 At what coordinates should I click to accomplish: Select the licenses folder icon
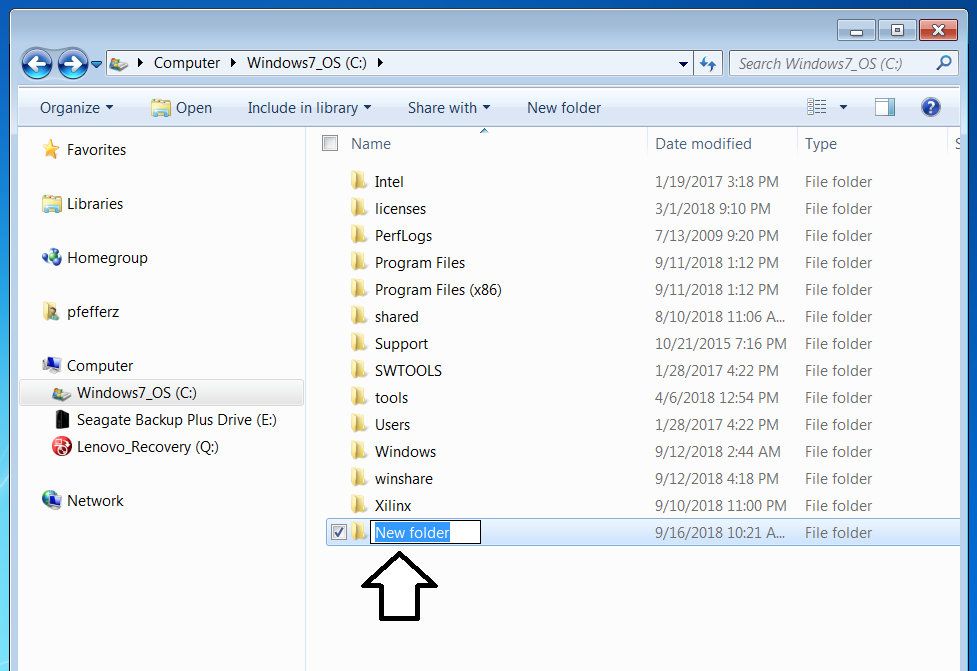(x=359, y=208)
